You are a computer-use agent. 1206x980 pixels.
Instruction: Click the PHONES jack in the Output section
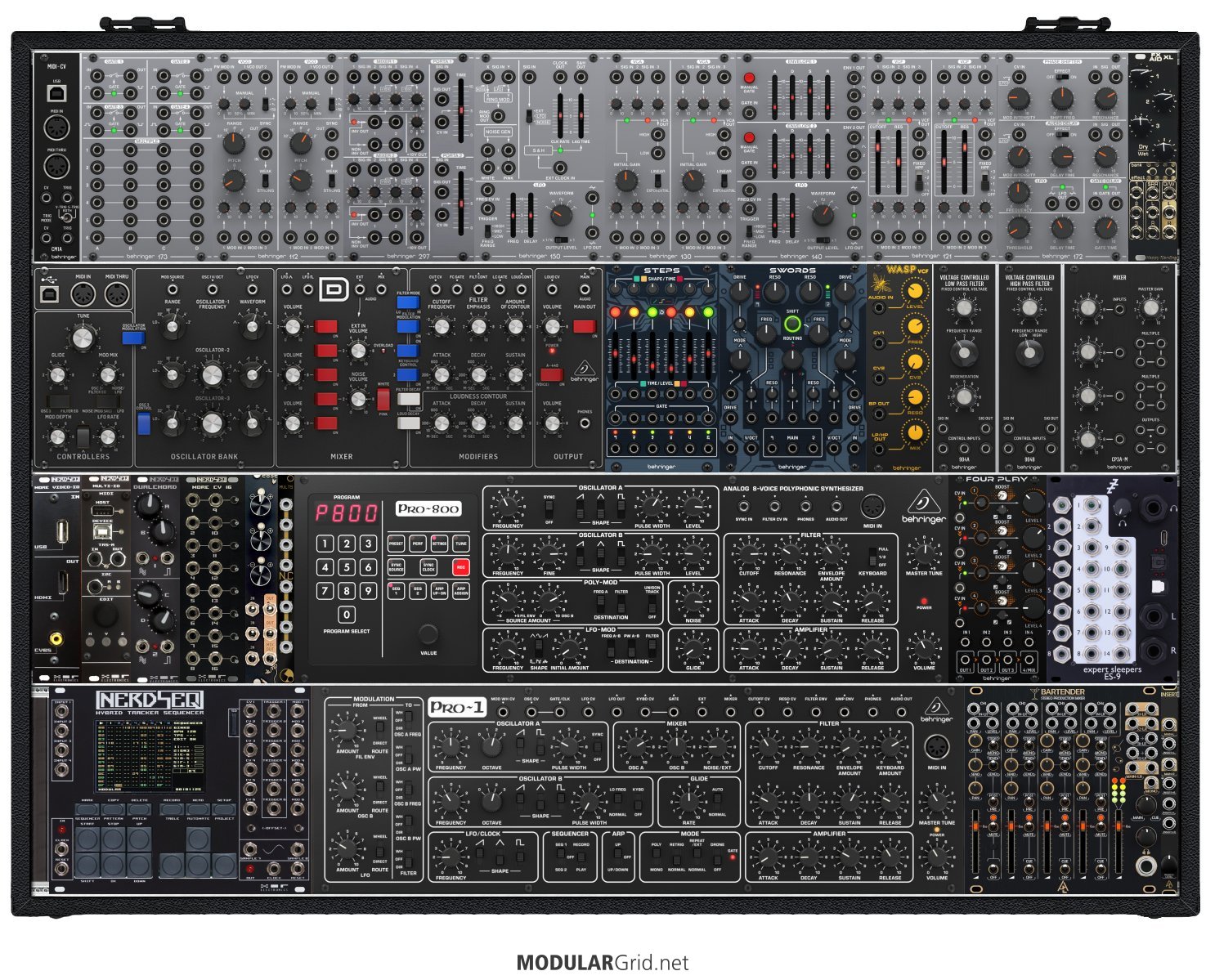pos(584,424)
